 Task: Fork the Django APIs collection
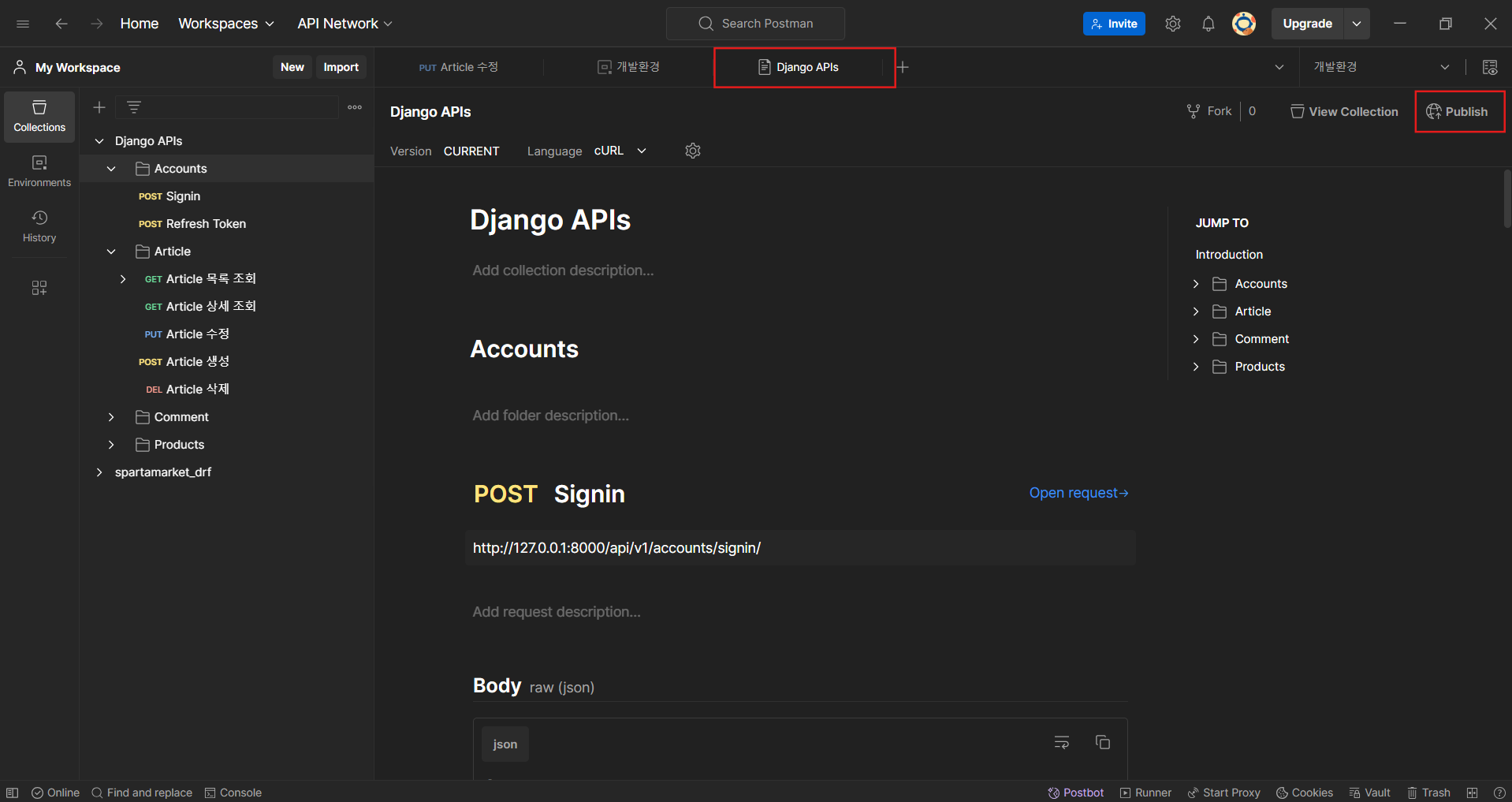point(1209,112)
